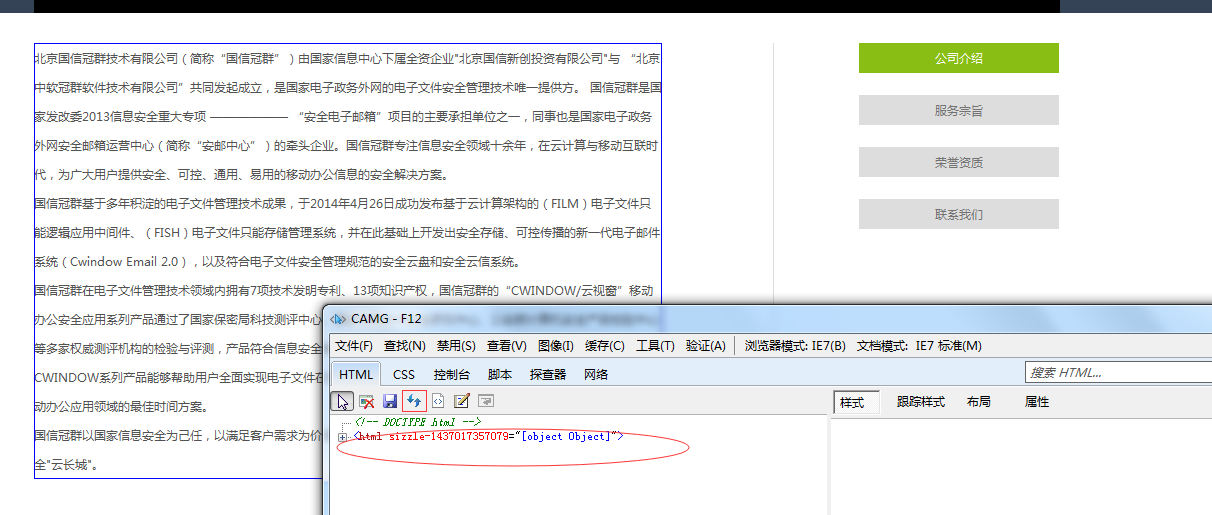Switch to the 网络 tab

(596, 374)
